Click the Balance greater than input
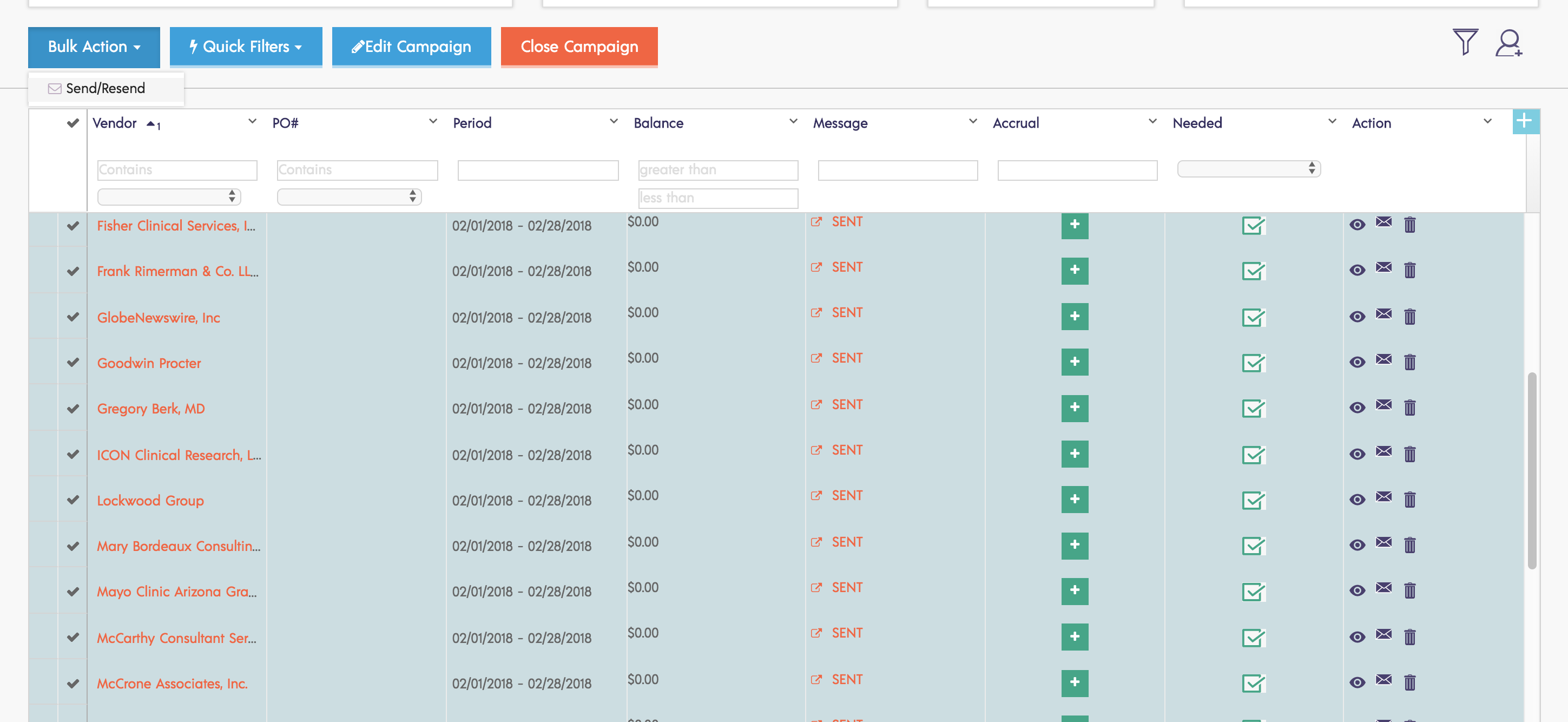 pyautogui.click(x=717, y=170)
